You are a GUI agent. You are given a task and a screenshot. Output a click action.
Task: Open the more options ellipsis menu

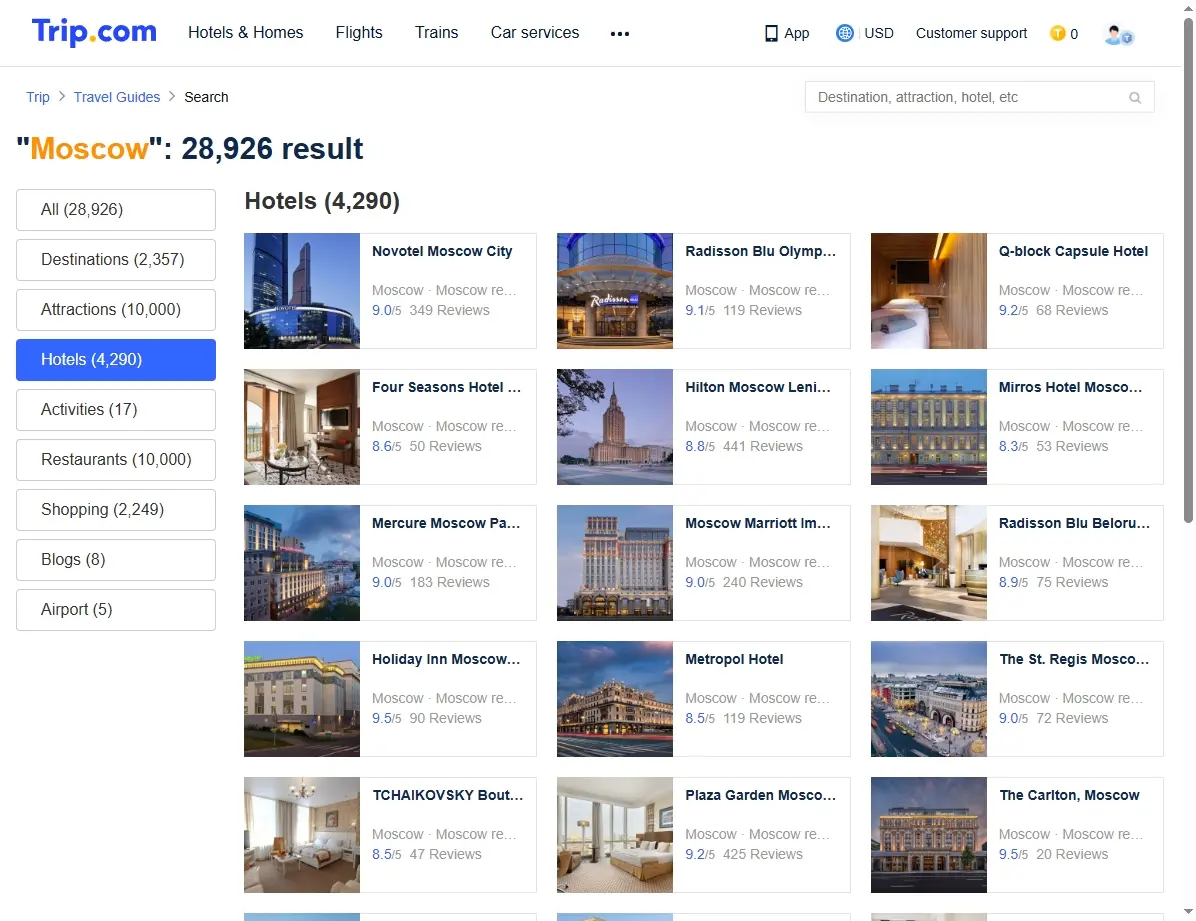pyautogui.click(x=620, y=34)
